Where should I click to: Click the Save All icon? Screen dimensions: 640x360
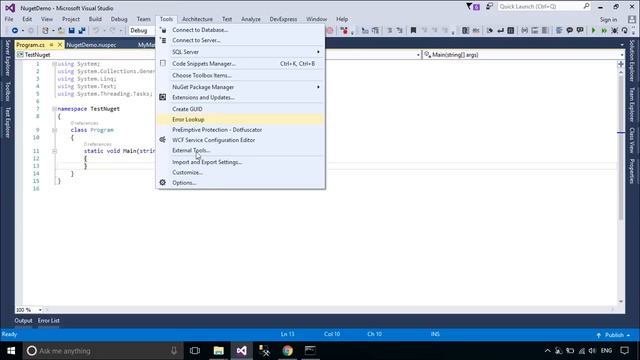coord(82,31)
